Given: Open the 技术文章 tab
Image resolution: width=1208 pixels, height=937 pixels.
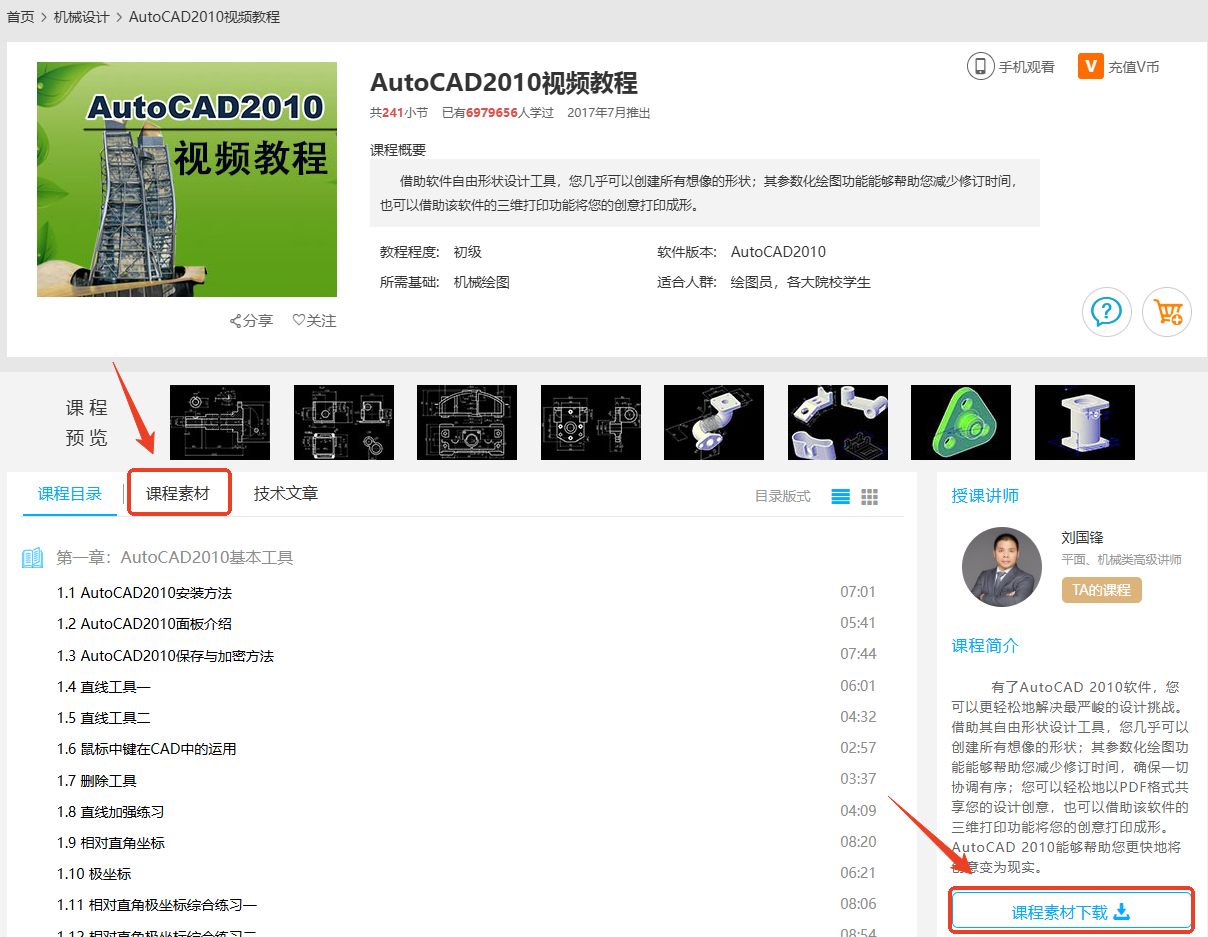Looking at the screenshot, I should [x=286, y=493].
